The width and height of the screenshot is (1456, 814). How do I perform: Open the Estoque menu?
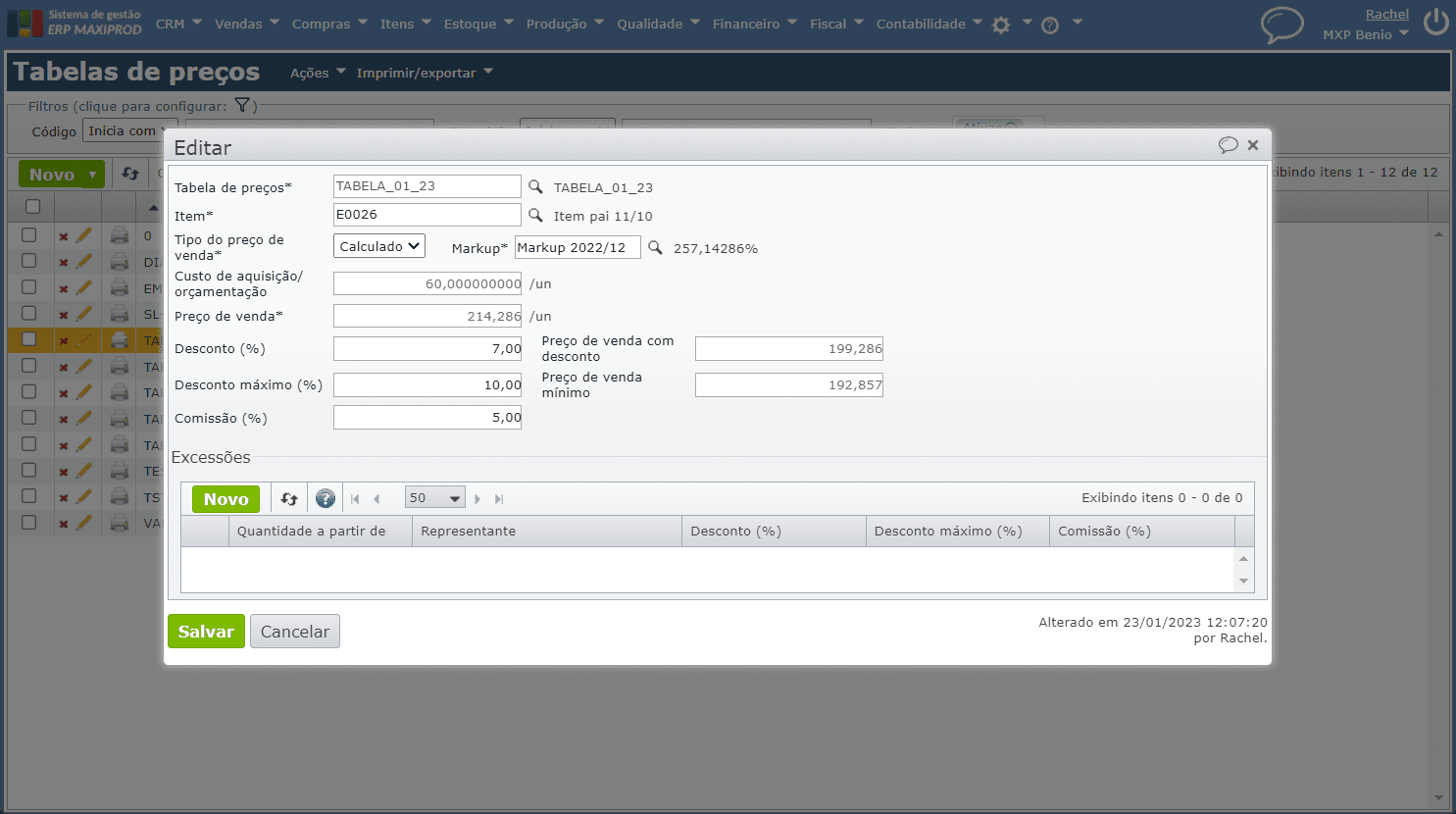[478, 24]
